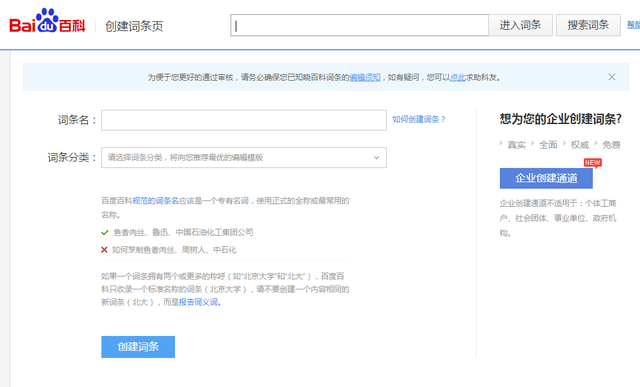Click the 创建词条 submit button

tap(138, 347)
